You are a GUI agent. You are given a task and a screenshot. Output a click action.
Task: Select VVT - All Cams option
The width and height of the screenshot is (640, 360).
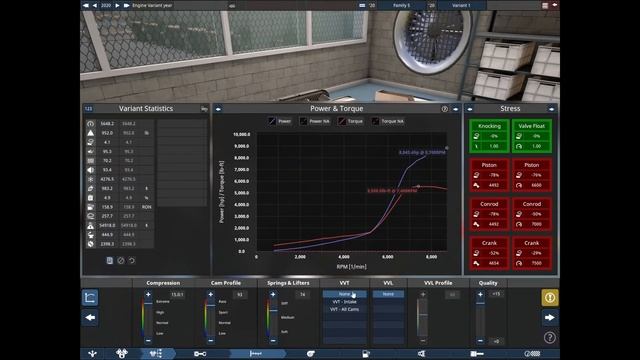[344, 309]
